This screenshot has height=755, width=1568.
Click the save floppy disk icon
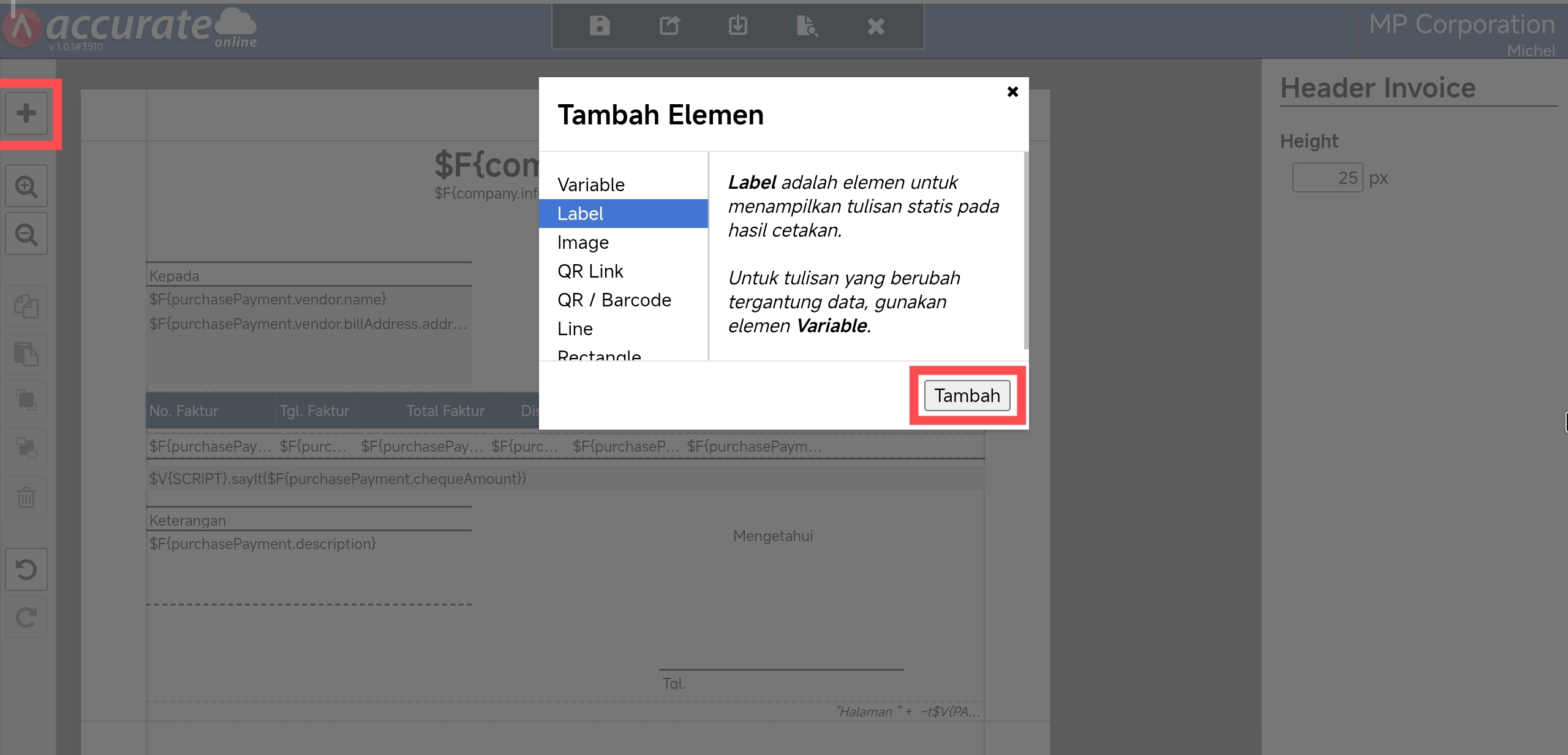click(x=599, y=26)
